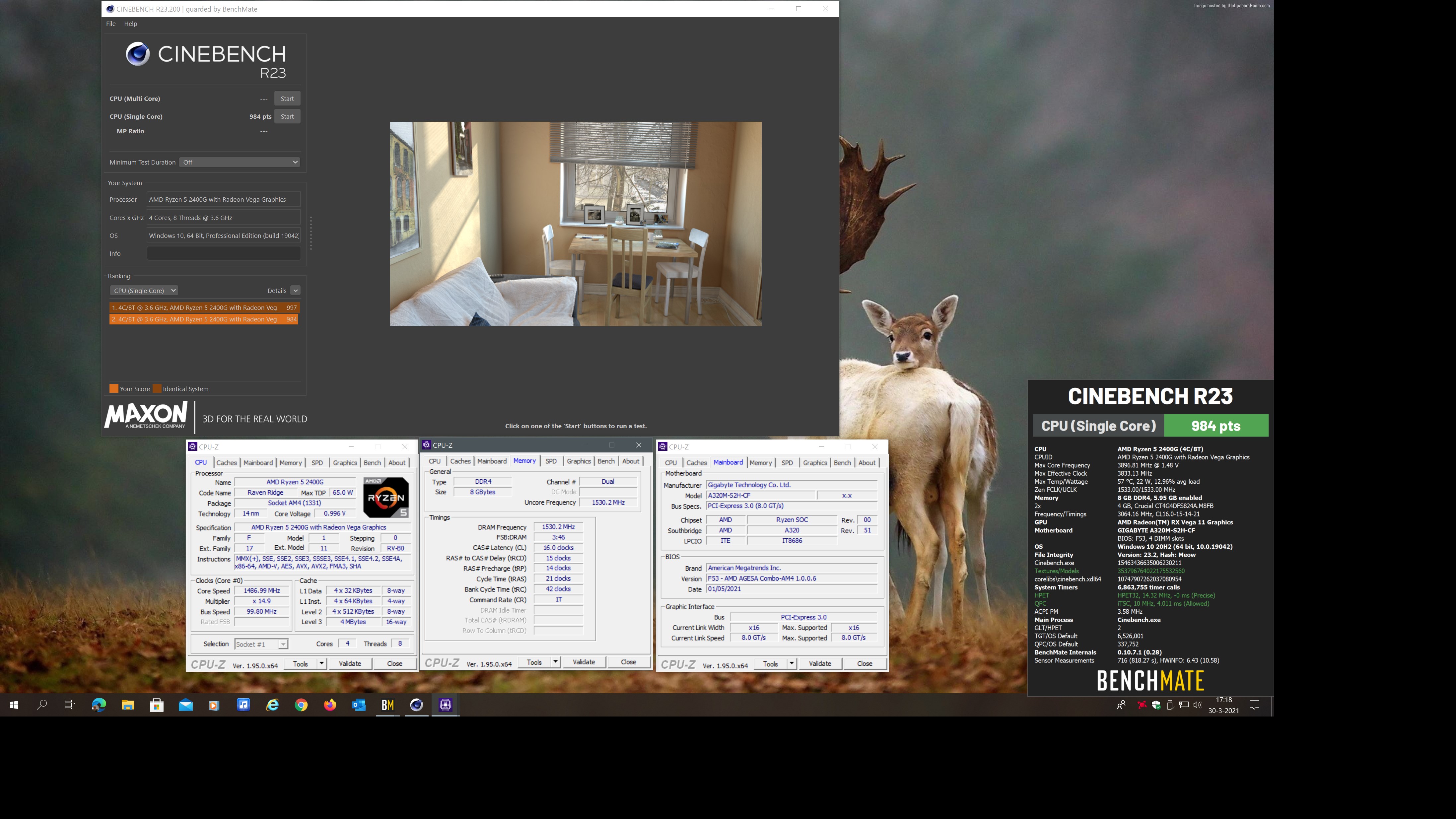1456x819 pixels.
Task: Open Socket #1 selection dropdown
Action: pos(261,644)
